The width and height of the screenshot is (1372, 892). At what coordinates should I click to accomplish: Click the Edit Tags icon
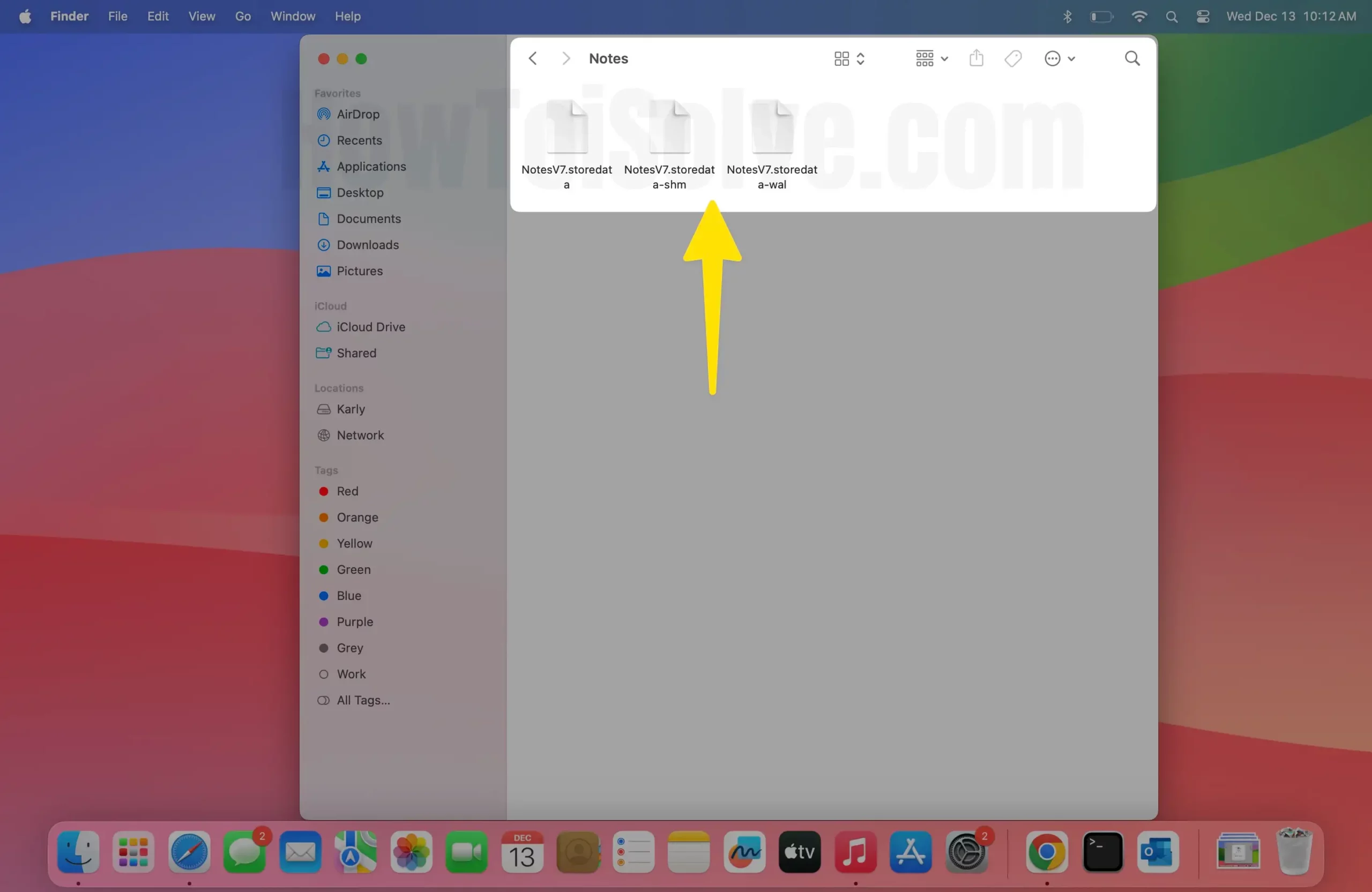[x=1013, y=59]
